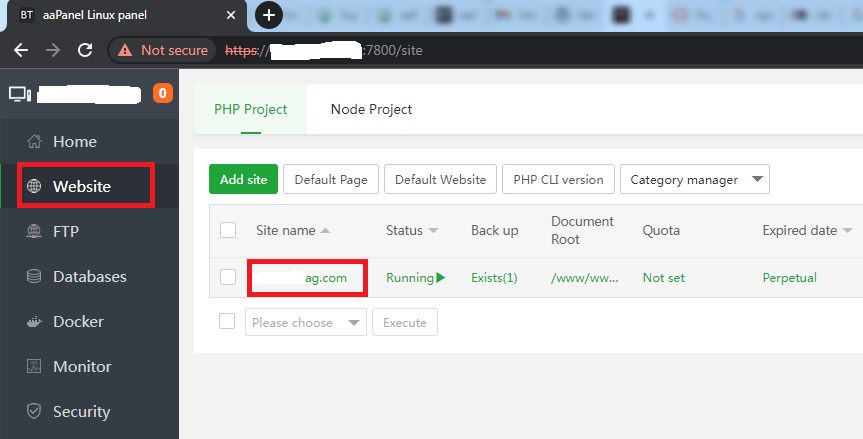Click the browser back arrow
The image size is (863, 439).
21,50
